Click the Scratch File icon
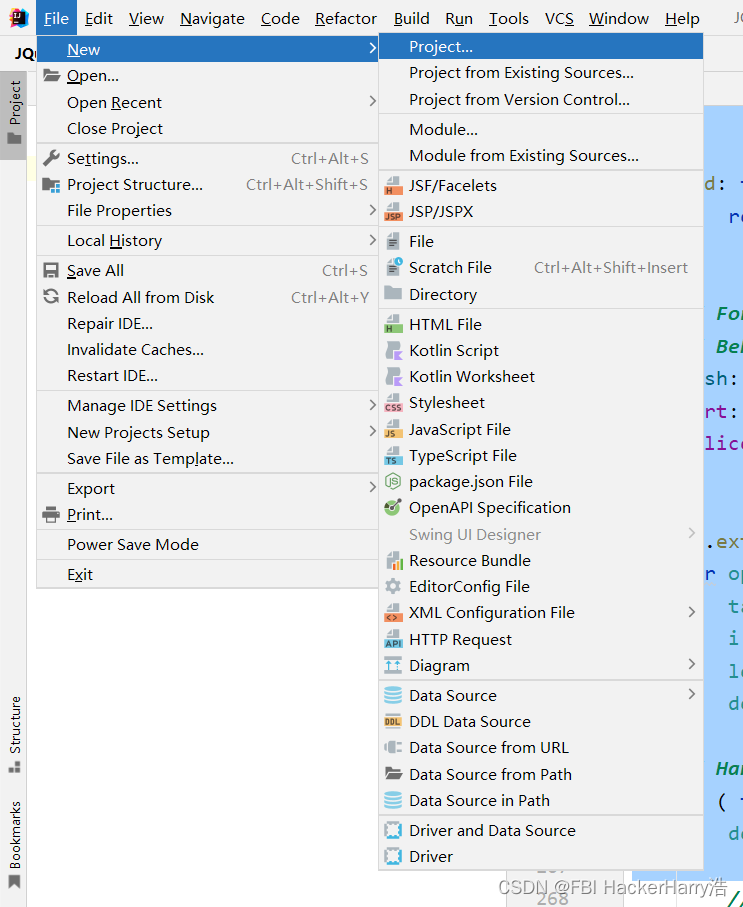Viewport: 743px width, 907px height. pyautogui.click(x=393, y=267)
